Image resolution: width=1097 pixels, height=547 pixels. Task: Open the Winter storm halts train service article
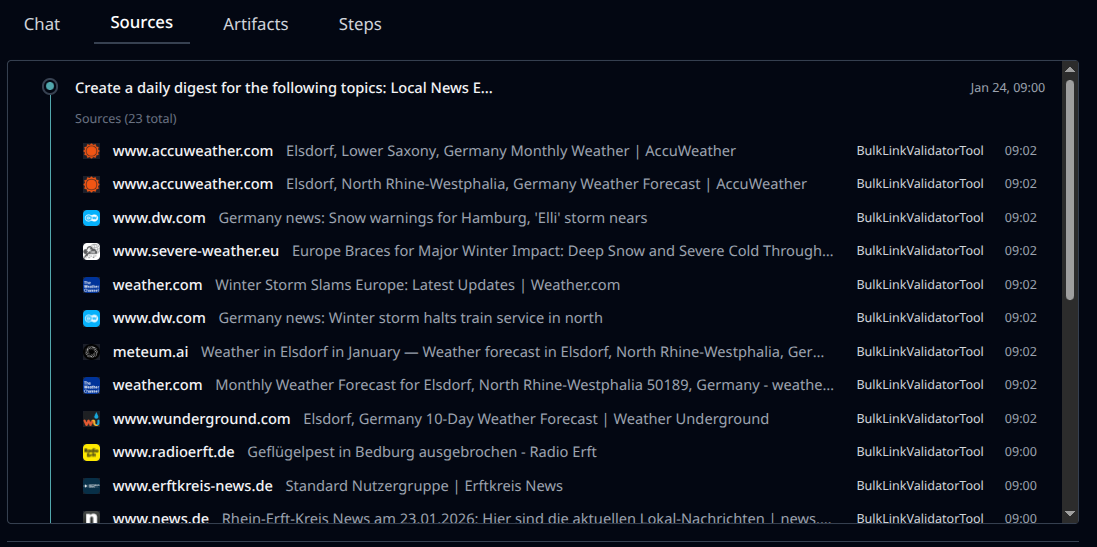[411, 318]
